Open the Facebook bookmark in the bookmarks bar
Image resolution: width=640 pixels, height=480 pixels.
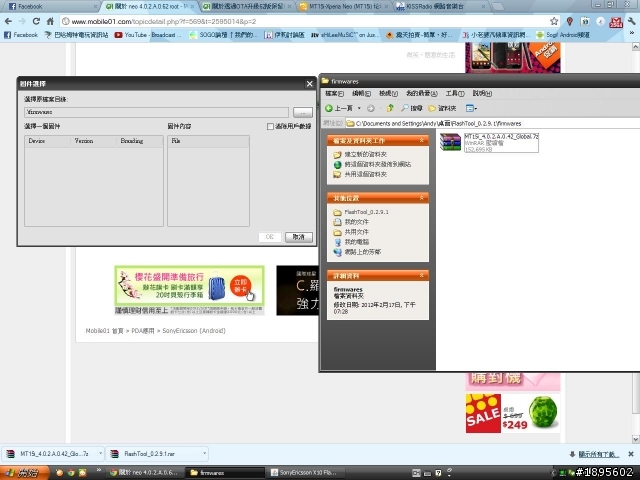tap(21, 35)
